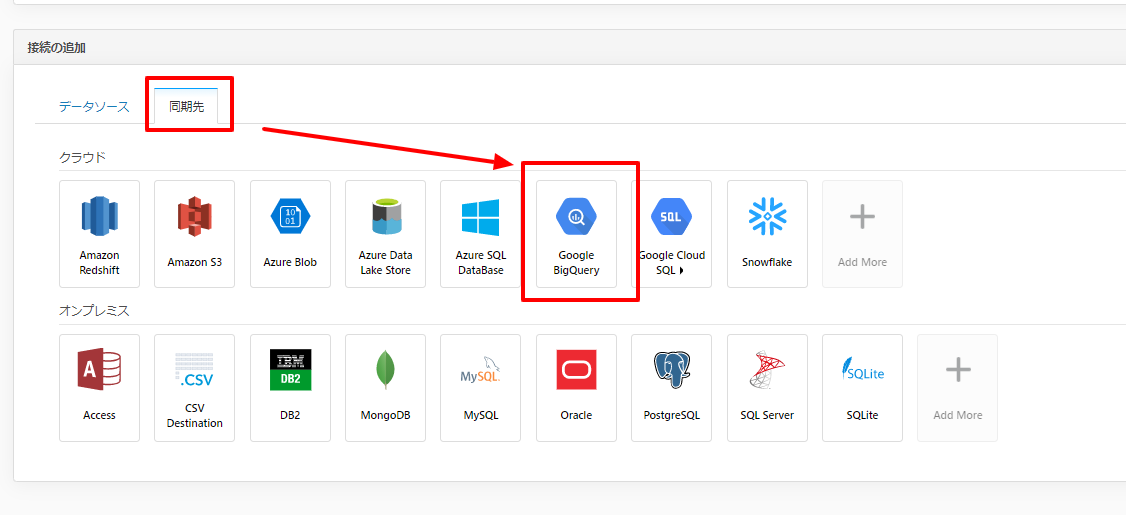Choose the Google Cloud SQL tile
1126x515 pixels.
tap(671, 234)
